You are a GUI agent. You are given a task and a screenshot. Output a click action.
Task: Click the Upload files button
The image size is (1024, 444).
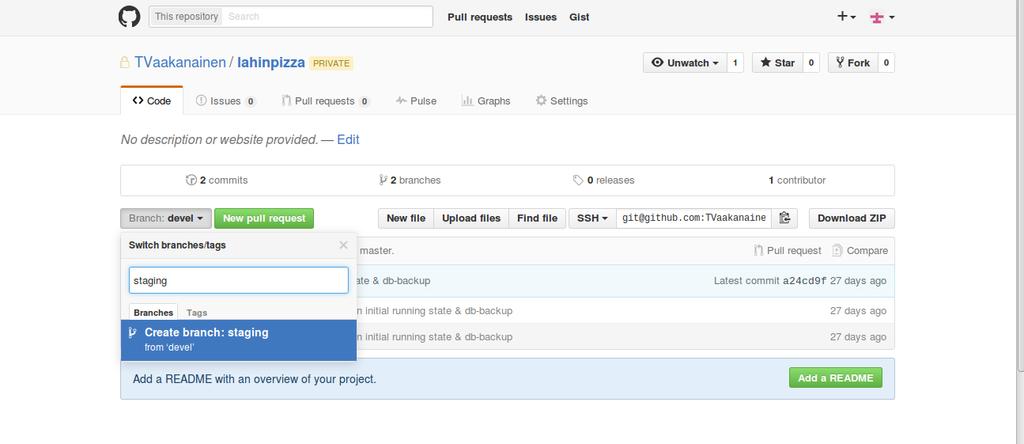coord(471,218)
